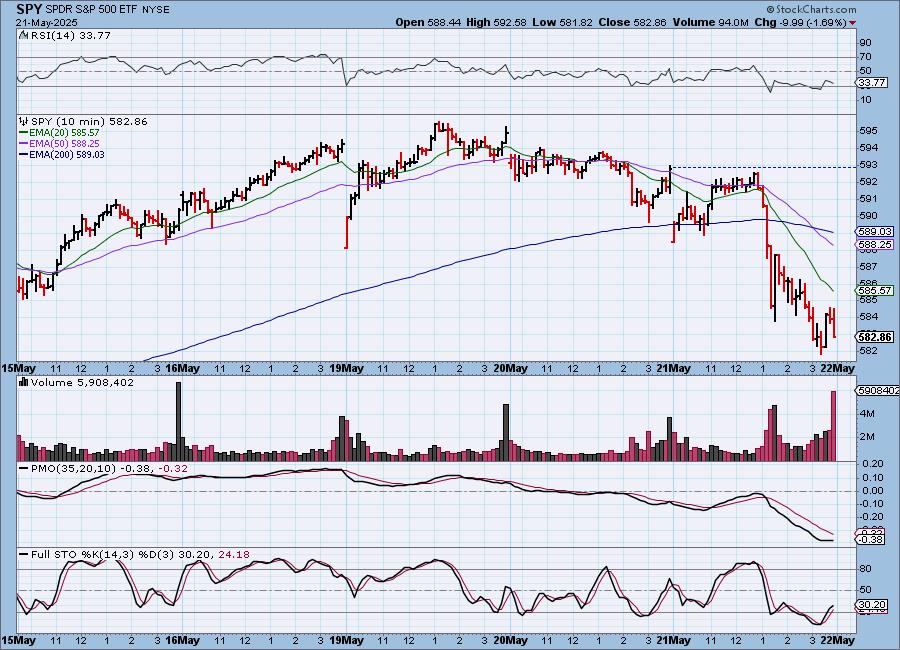Image resolution: width=900 pixels, height=650 pixels.
Task: Click the date '21-May-2025'
Action: (46, 22)
